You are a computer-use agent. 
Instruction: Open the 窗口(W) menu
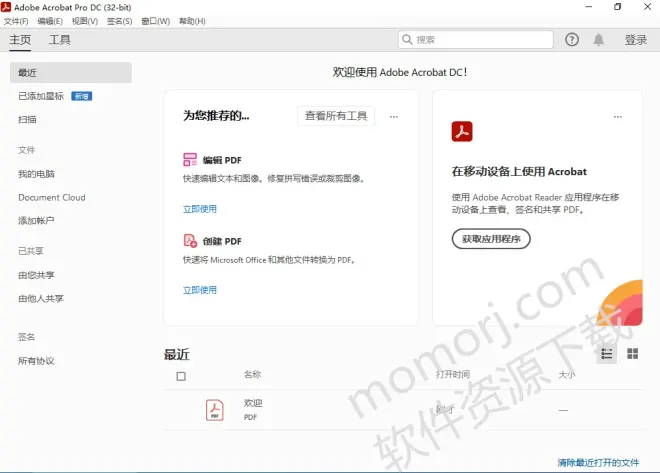coord(155,21)
